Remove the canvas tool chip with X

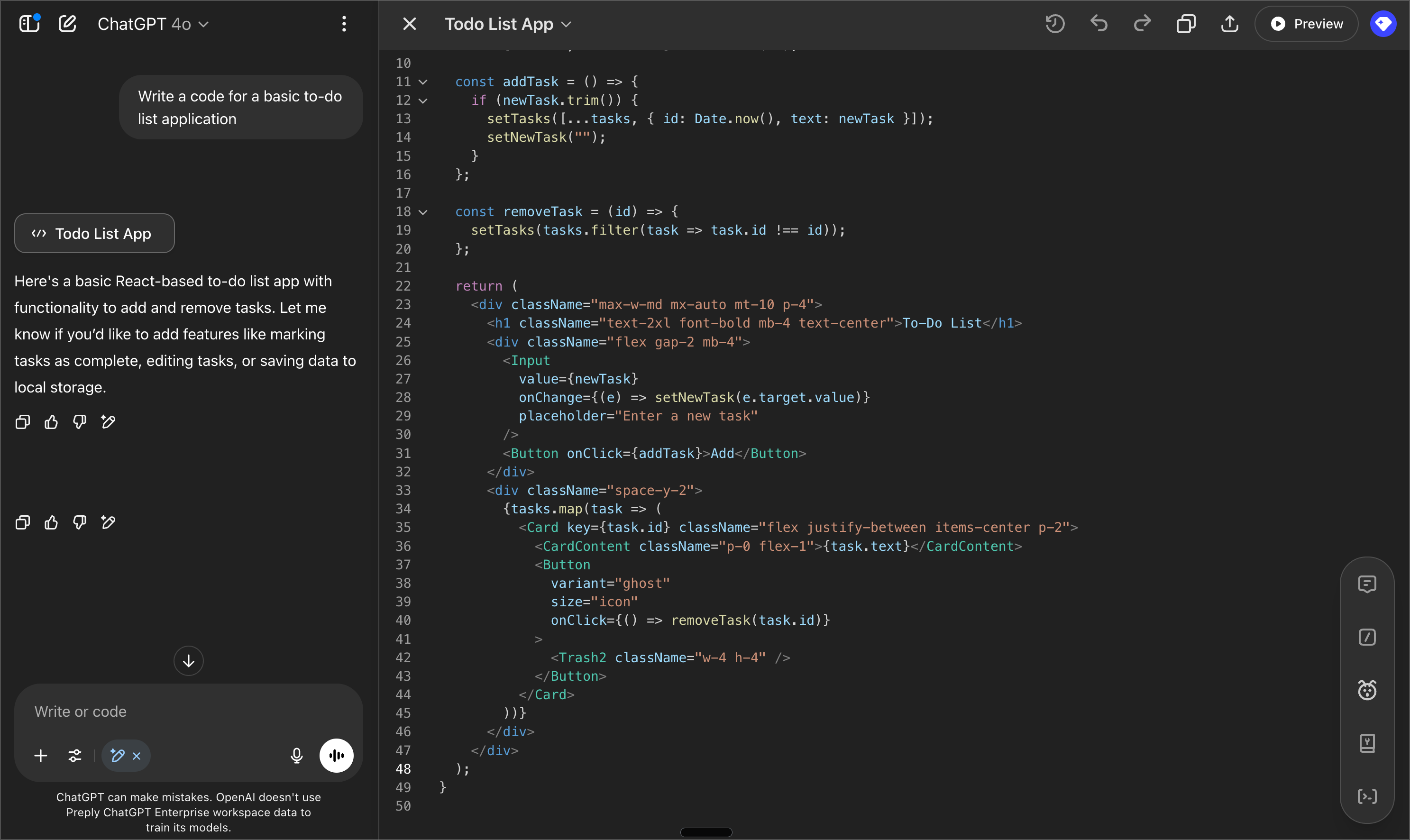[x=137, y=756]
